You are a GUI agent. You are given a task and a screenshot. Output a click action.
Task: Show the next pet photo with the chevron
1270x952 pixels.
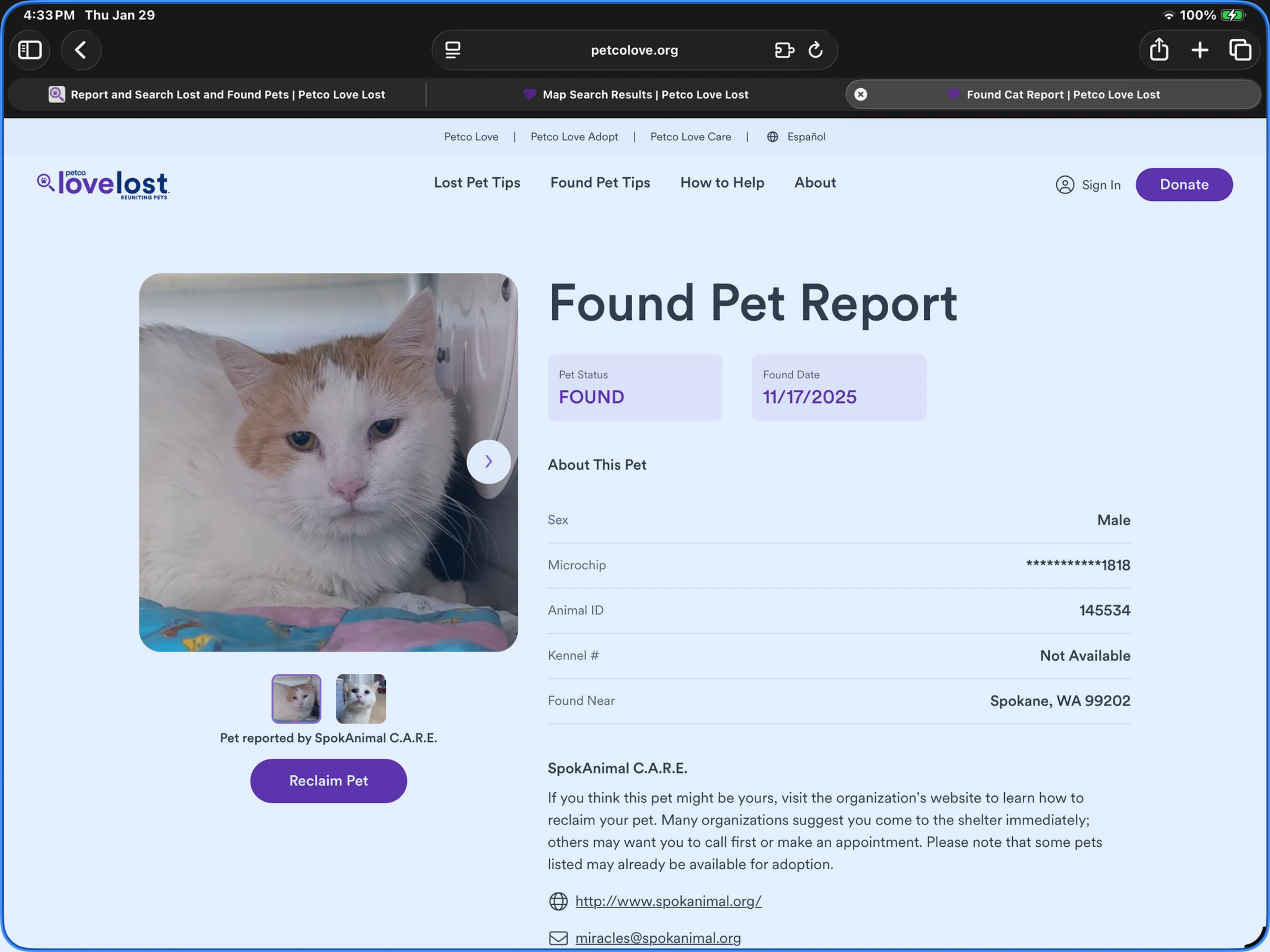[488, 461]
